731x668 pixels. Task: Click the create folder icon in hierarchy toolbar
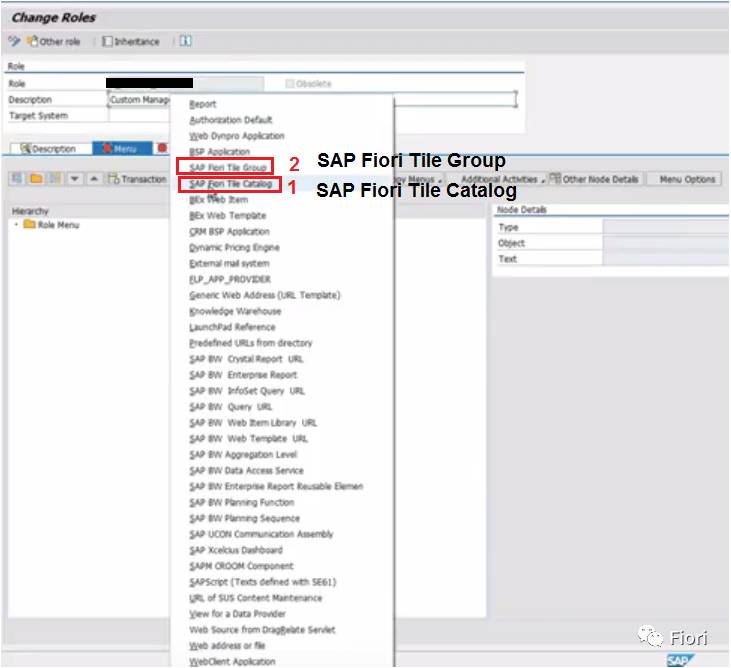pyautogui.click(x=36, y=179)
